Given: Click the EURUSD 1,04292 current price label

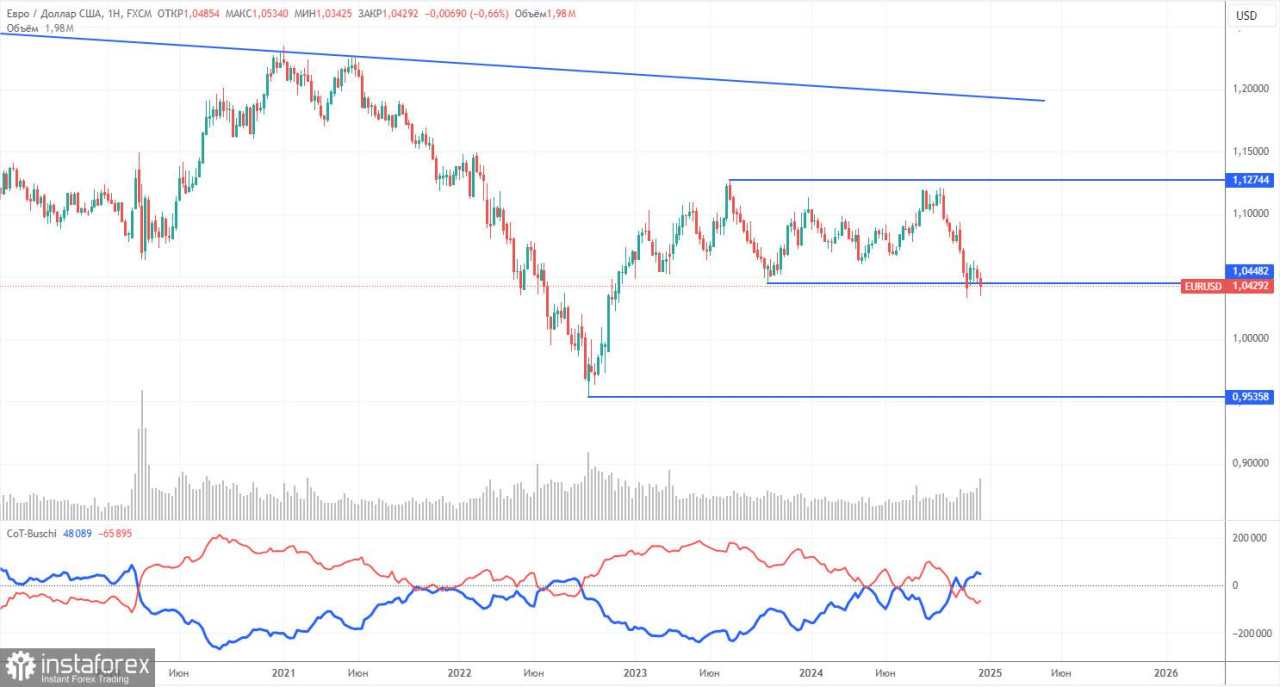Looking at the screenshot, I should pyautogui.click(x=1227, y=286).
